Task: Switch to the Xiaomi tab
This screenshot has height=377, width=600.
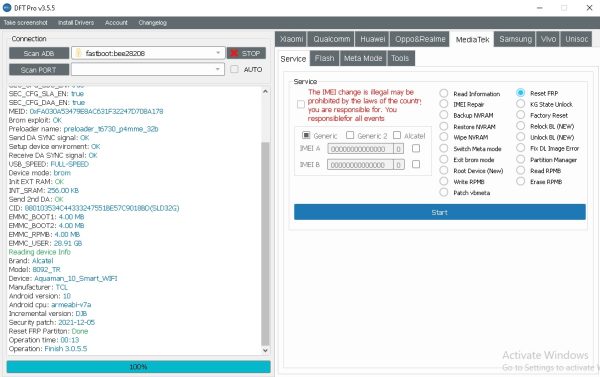Action: 291,39
